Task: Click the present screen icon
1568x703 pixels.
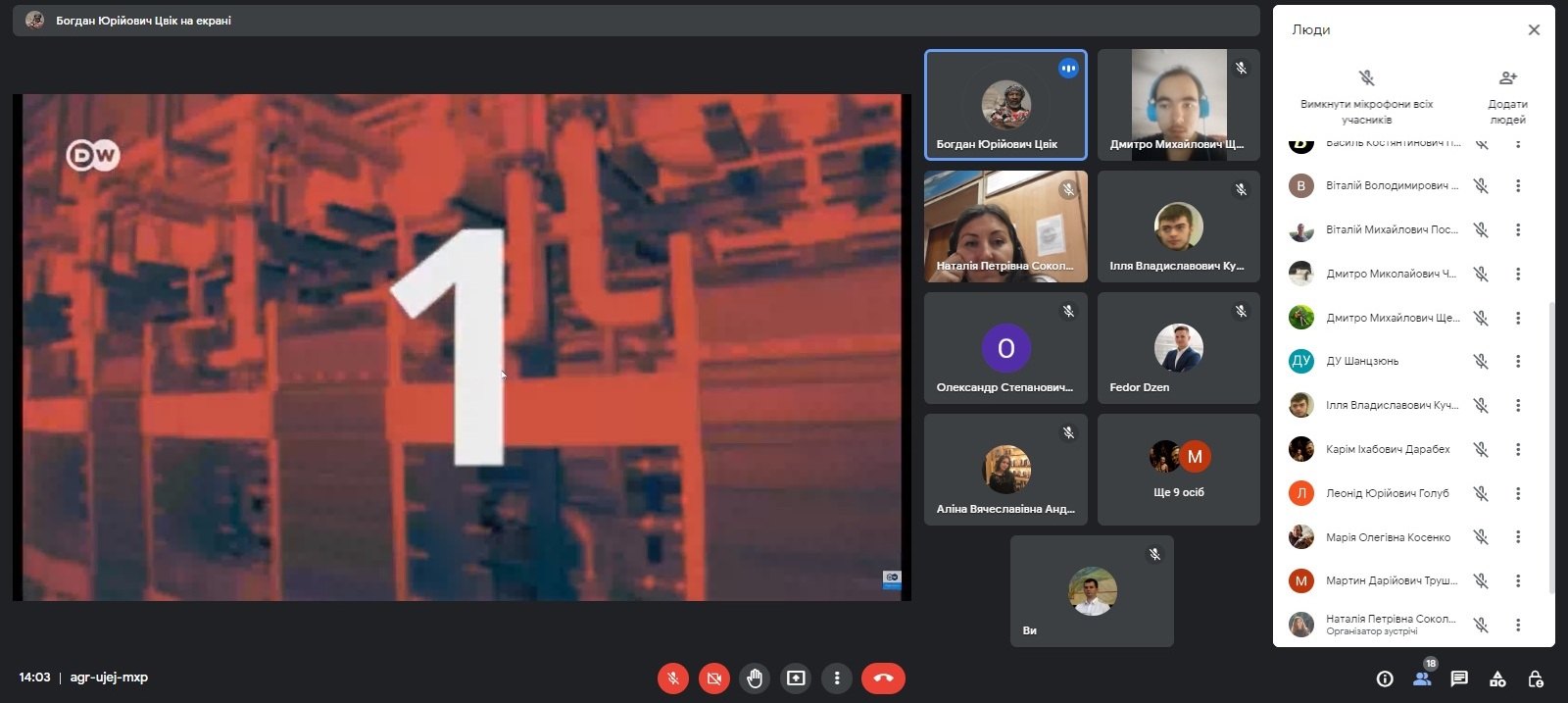Action: point(796,678)
